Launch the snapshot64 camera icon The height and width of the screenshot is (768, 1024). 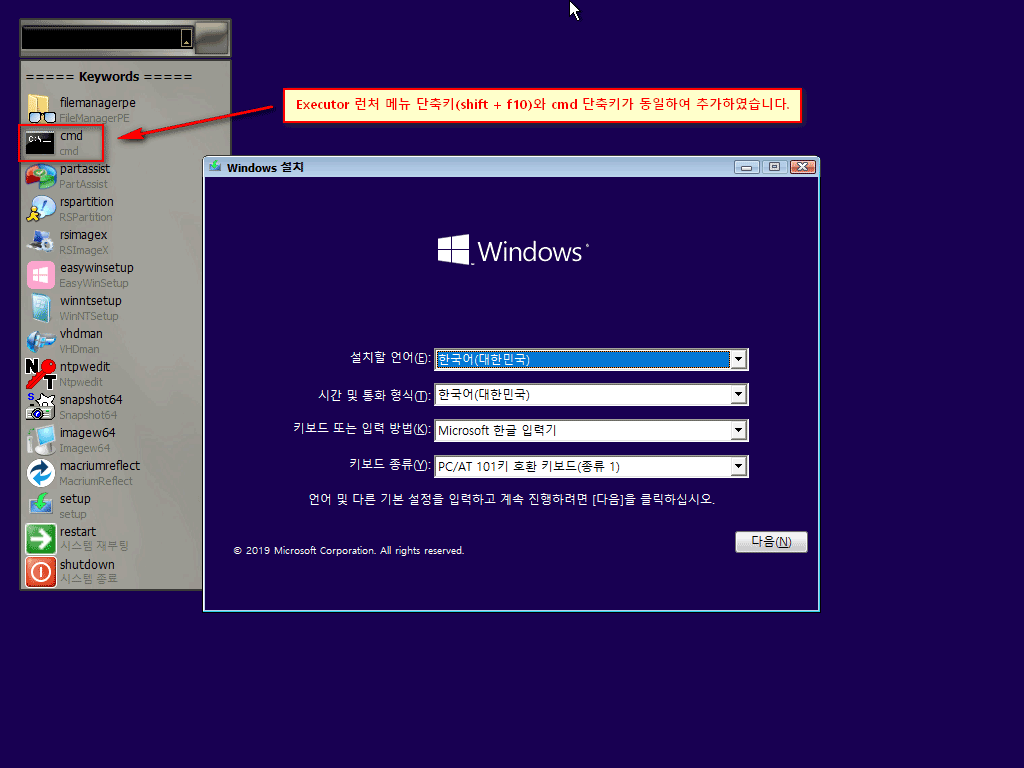pos(40,406)
